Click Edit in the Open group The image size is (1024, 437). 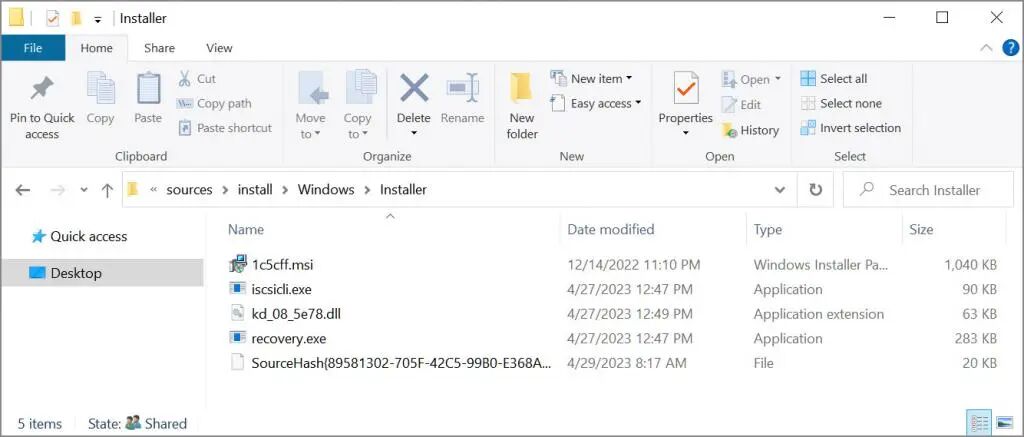[x=742, y=105]
